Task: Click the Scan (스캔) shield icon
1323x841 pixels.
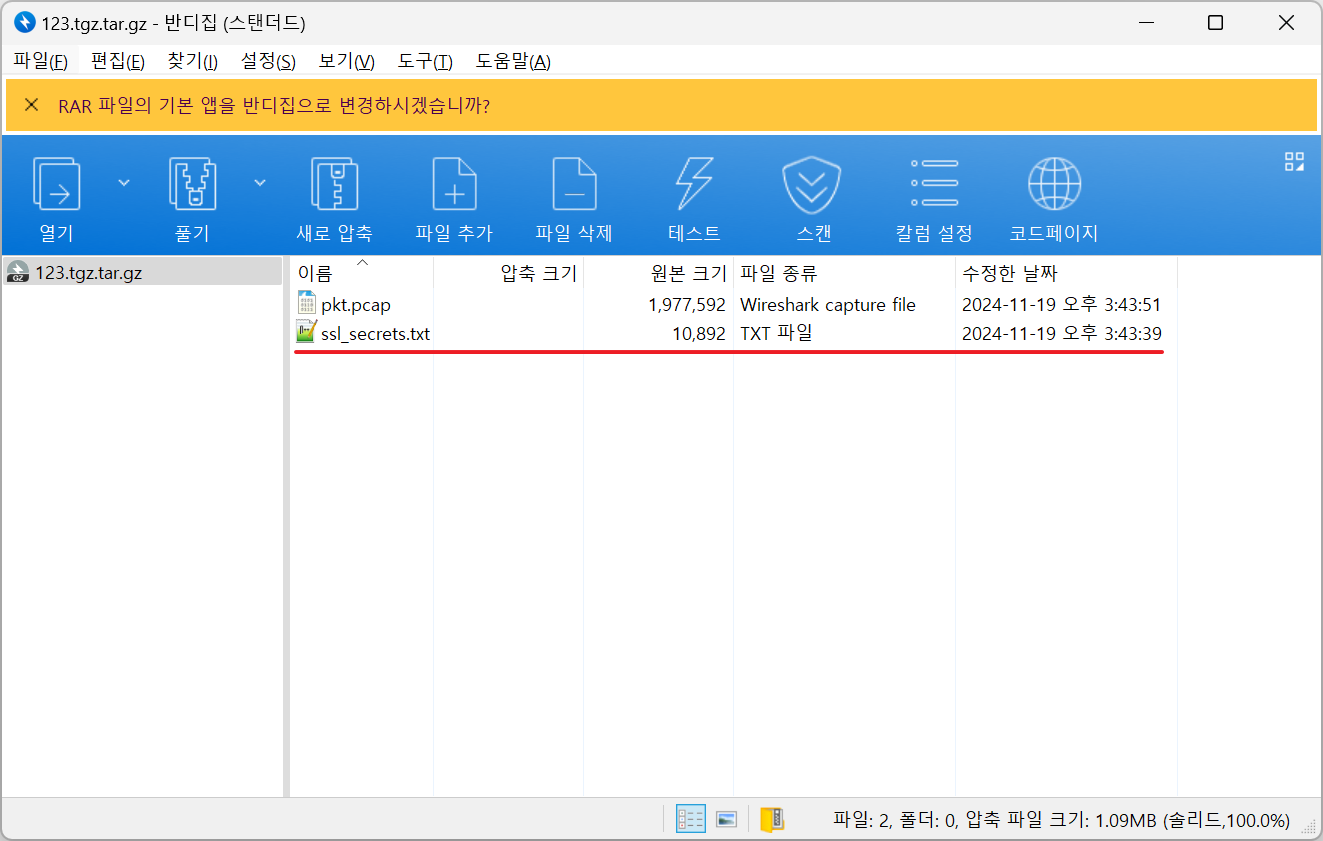Action: (812, 184)
